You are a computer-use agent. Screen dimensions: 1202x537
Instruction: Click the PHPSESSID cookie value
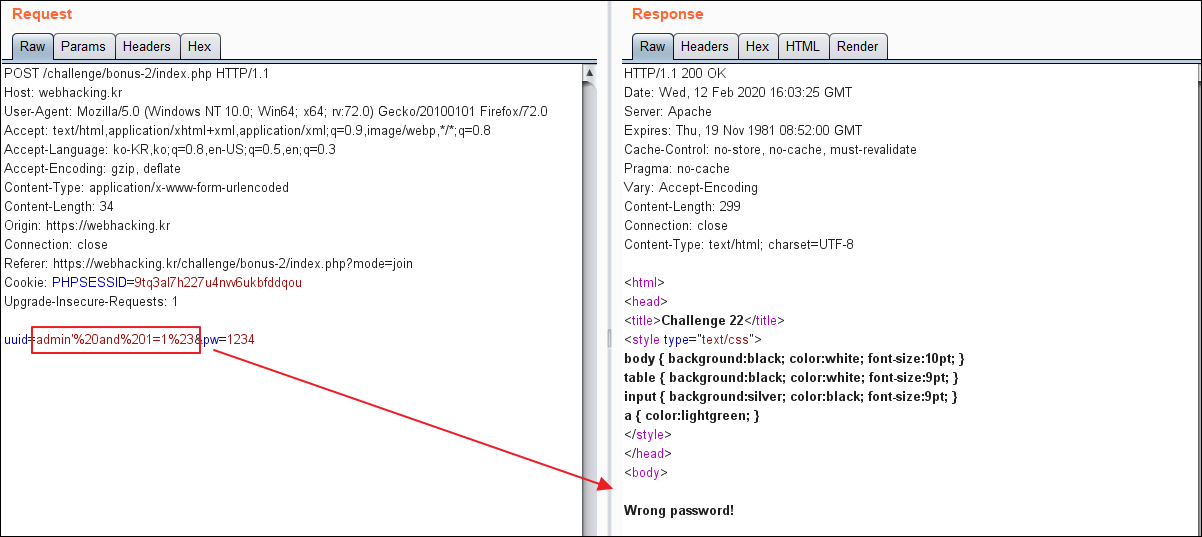coord(218,283)
